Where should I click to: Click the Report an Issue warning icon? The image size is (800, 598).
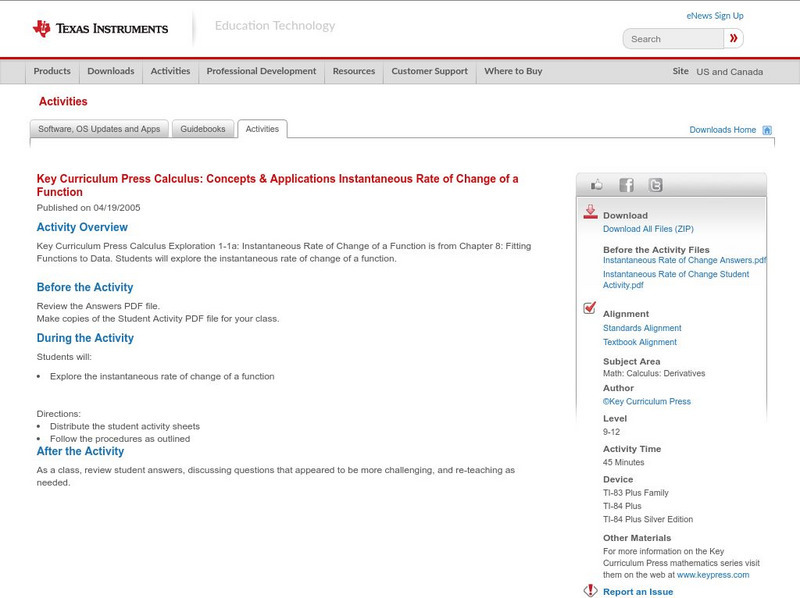pyautogui.click(x=589, y=590)
